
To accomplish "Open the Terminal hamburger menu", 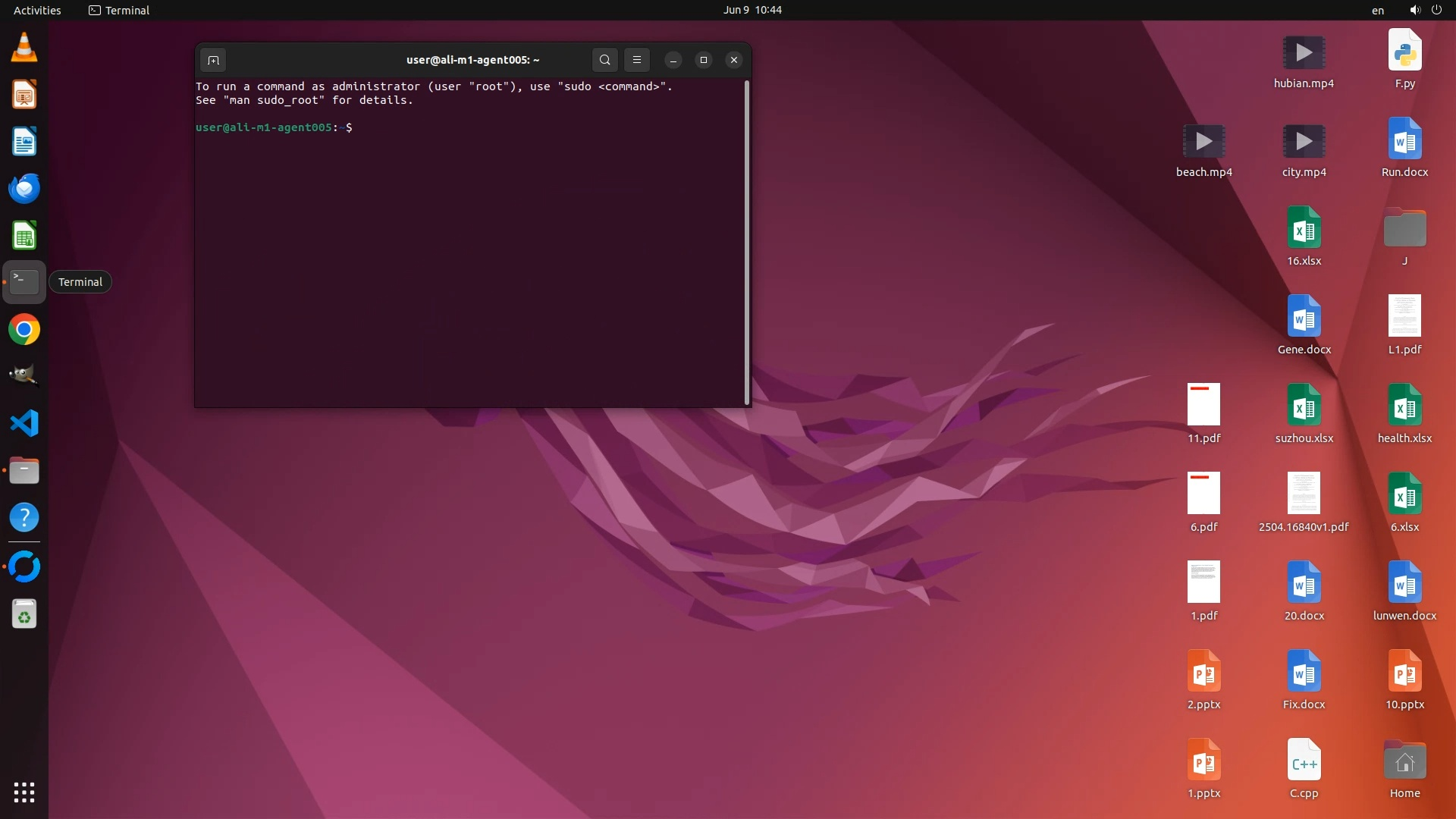I will coord(637,60).
